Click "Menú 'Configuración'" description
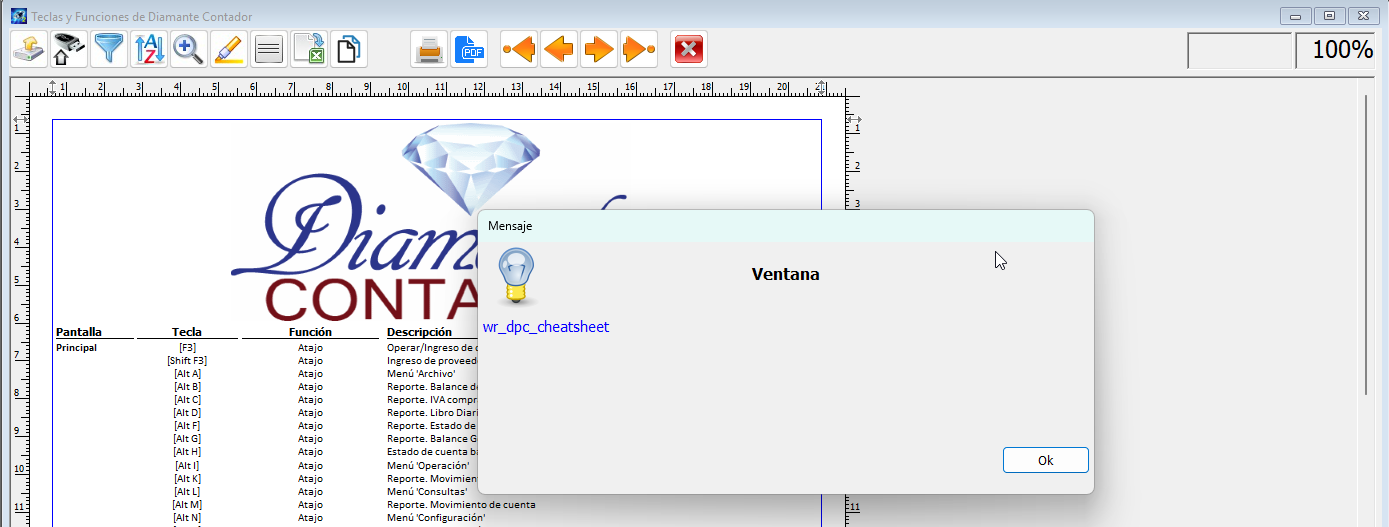Viewport: 1389px width, 527px height. pos(436,518)
